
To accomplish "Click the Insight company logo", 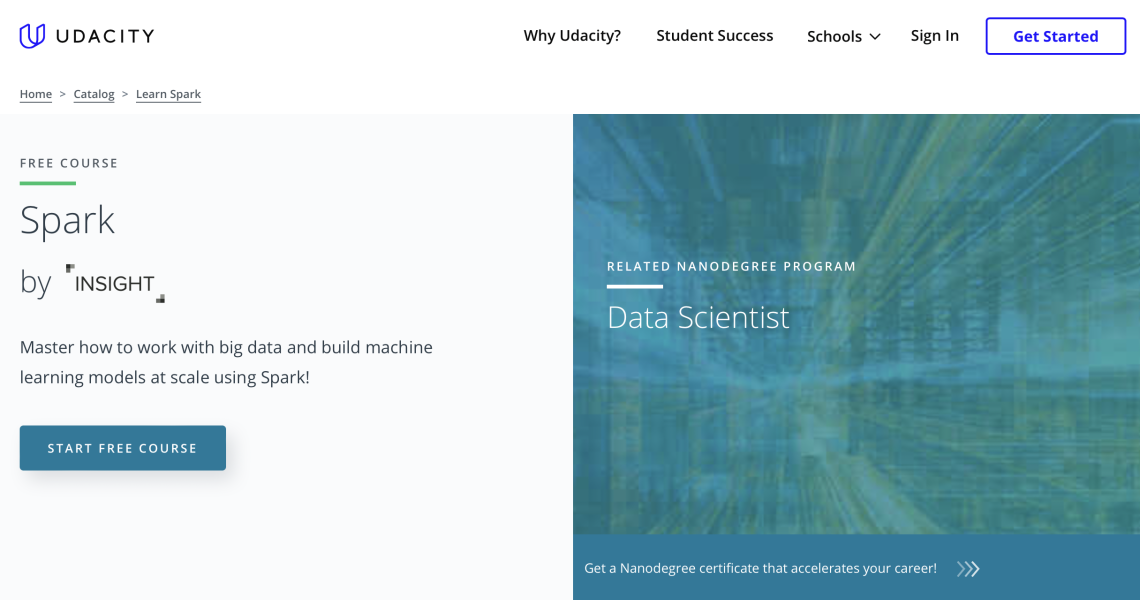I will tap(115, 284).
